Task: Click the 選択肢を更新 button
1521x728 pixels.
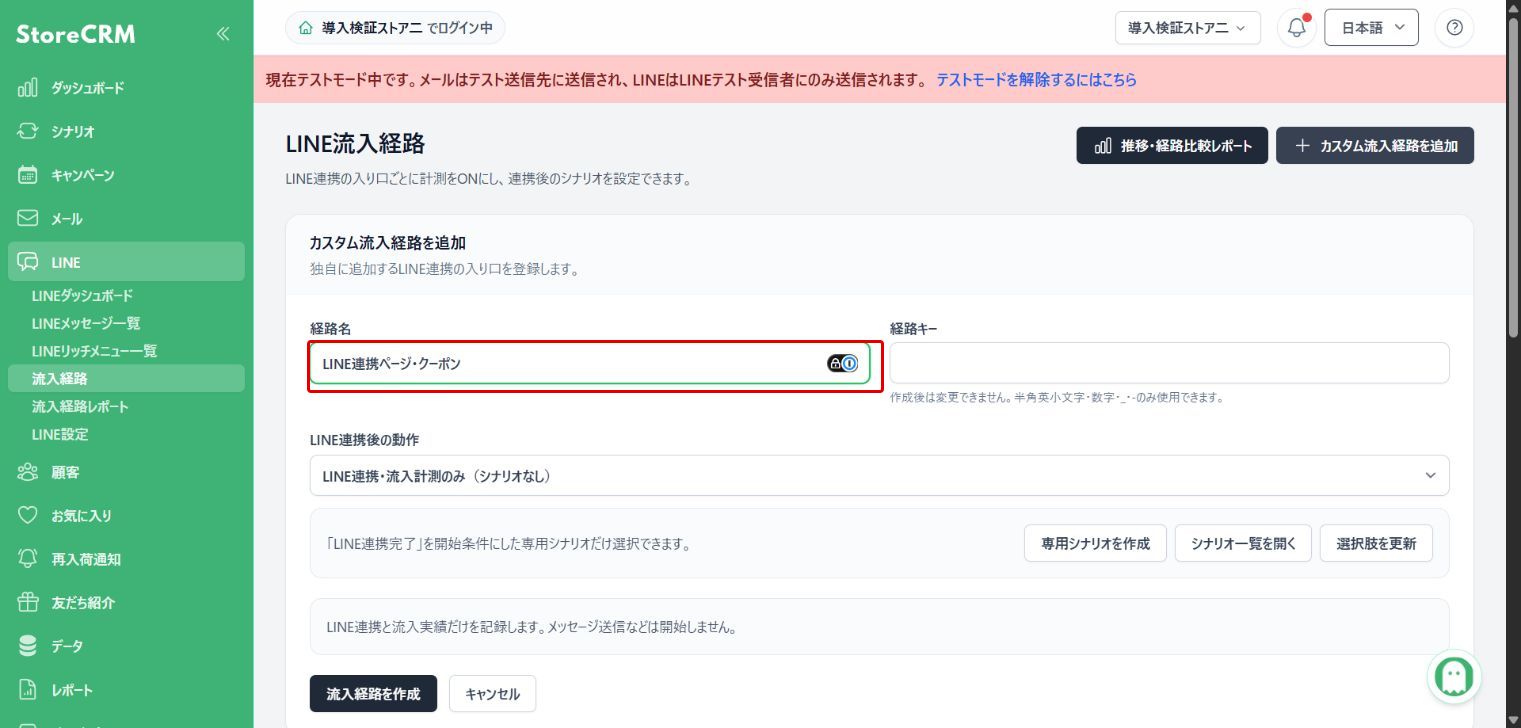Action: click(1376, 544)
